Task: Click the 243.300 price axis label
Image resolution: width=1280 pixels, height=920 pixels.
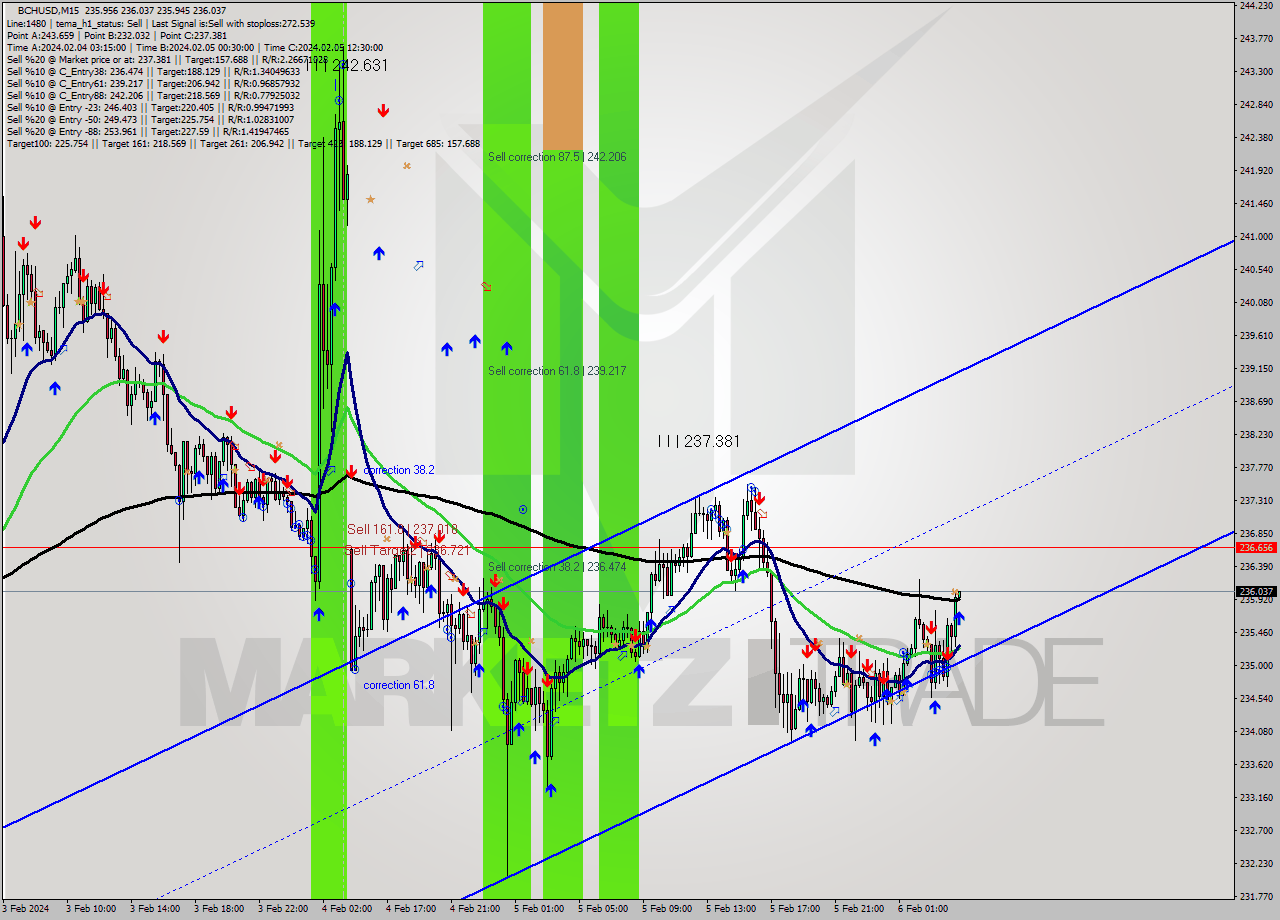Action: tap(1255, 72)
